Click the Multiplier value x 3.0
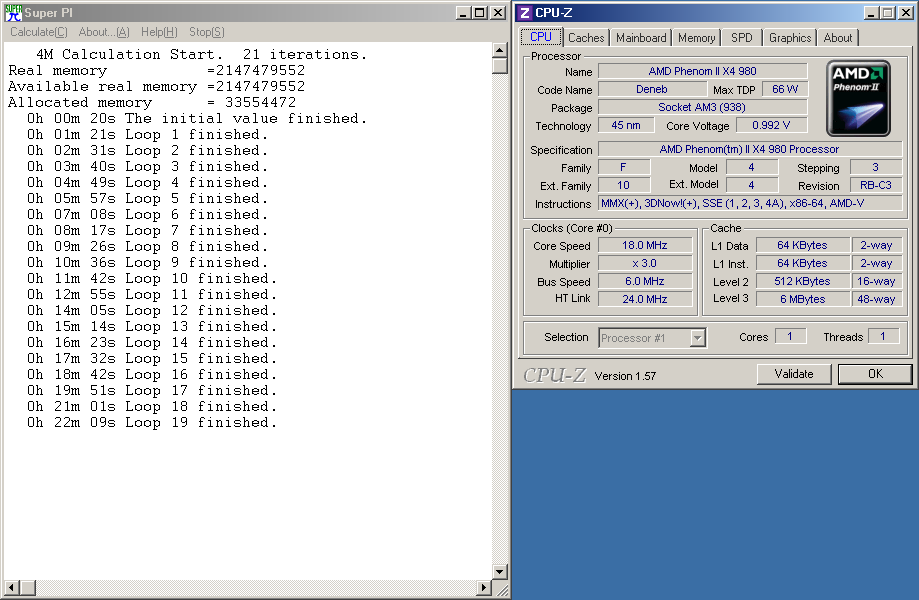The height and width of the screenshot is (600, 919). pyautogui.click(x=645, y=263)
